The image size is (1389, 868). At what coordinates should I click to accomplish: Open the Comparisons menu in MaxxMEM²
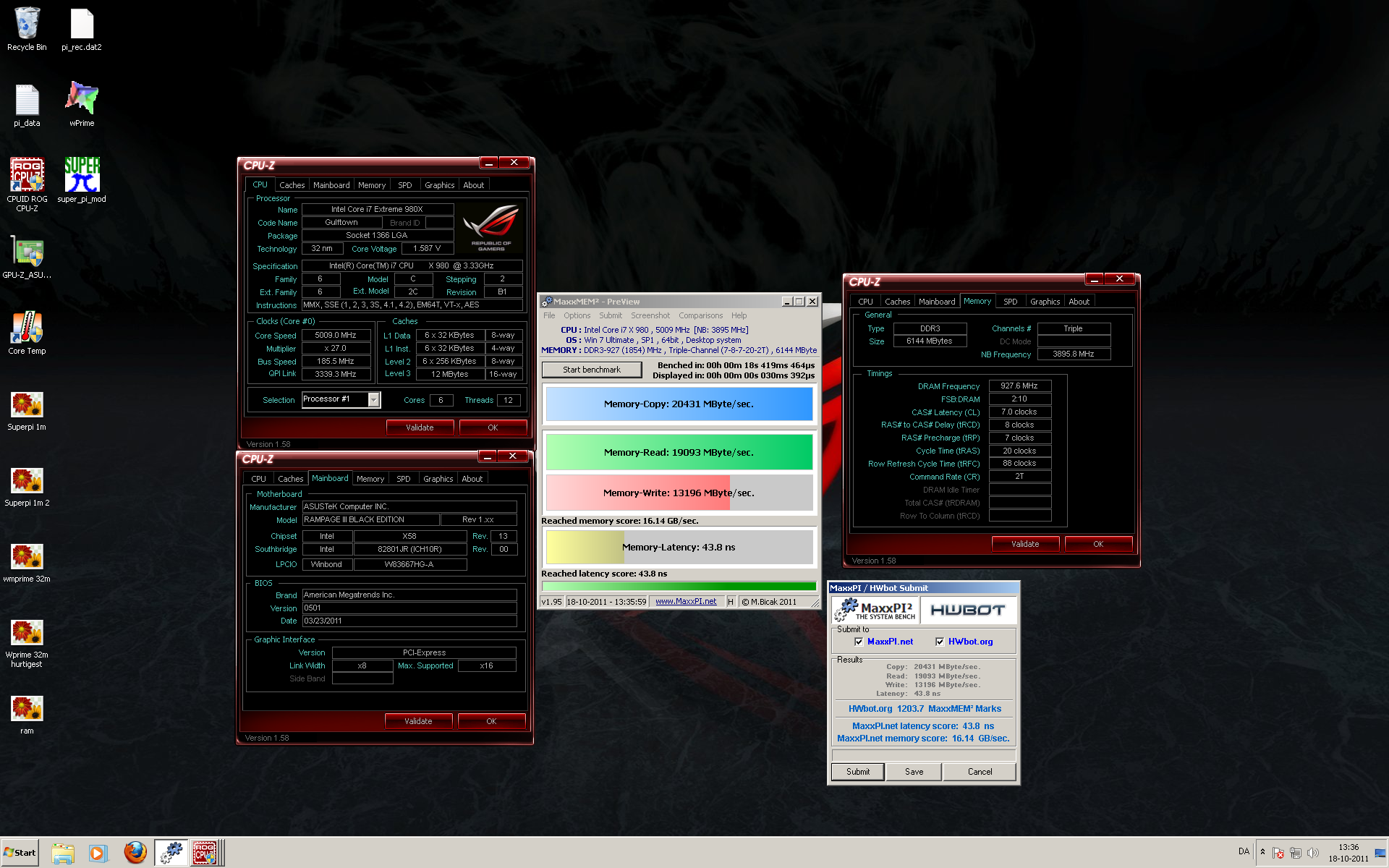(x=700, y=315)
